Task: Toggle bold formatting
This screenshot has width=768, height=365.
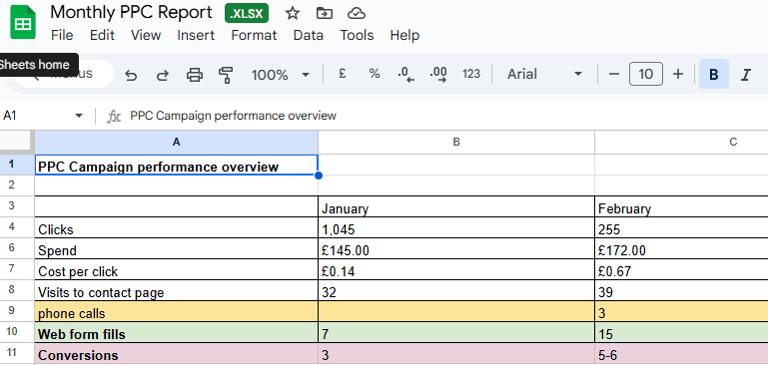Action: point(714,74)
